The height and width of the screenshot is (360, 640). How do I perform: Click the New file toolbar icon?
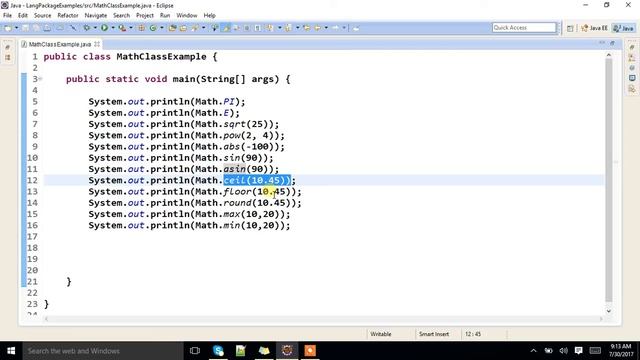click(x=8, y=28)
